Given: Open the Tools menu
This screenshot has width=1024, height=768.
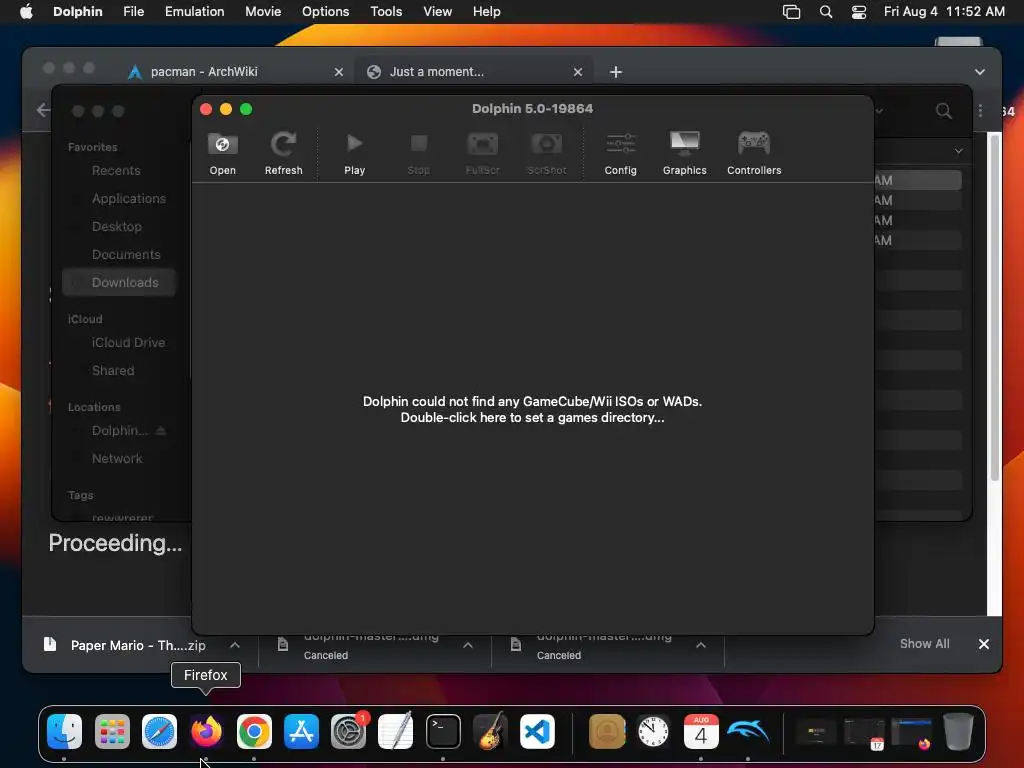Looking at the screenshot, I should point(386,12).
